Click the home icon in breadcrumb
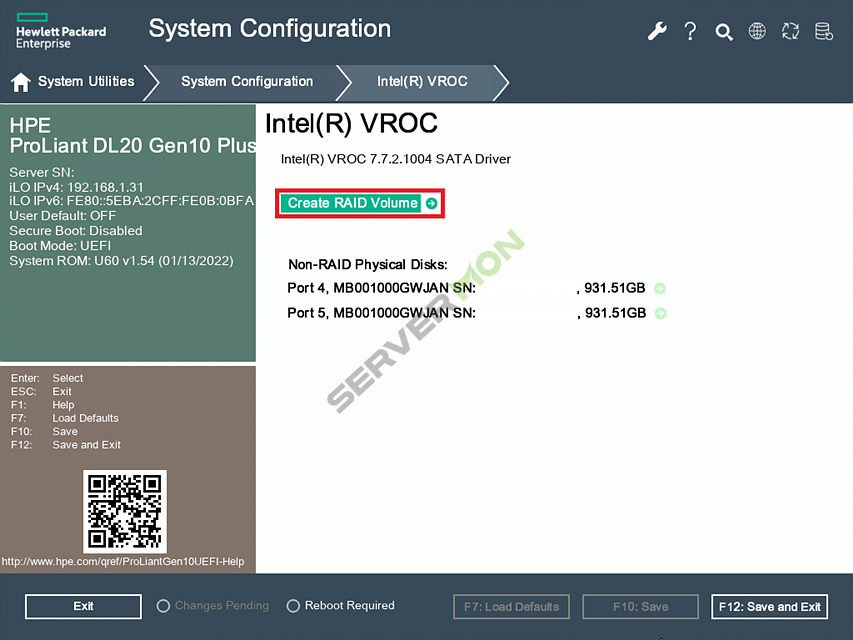Viewport: 853px width, 640px height. click(x=21, y=82)
